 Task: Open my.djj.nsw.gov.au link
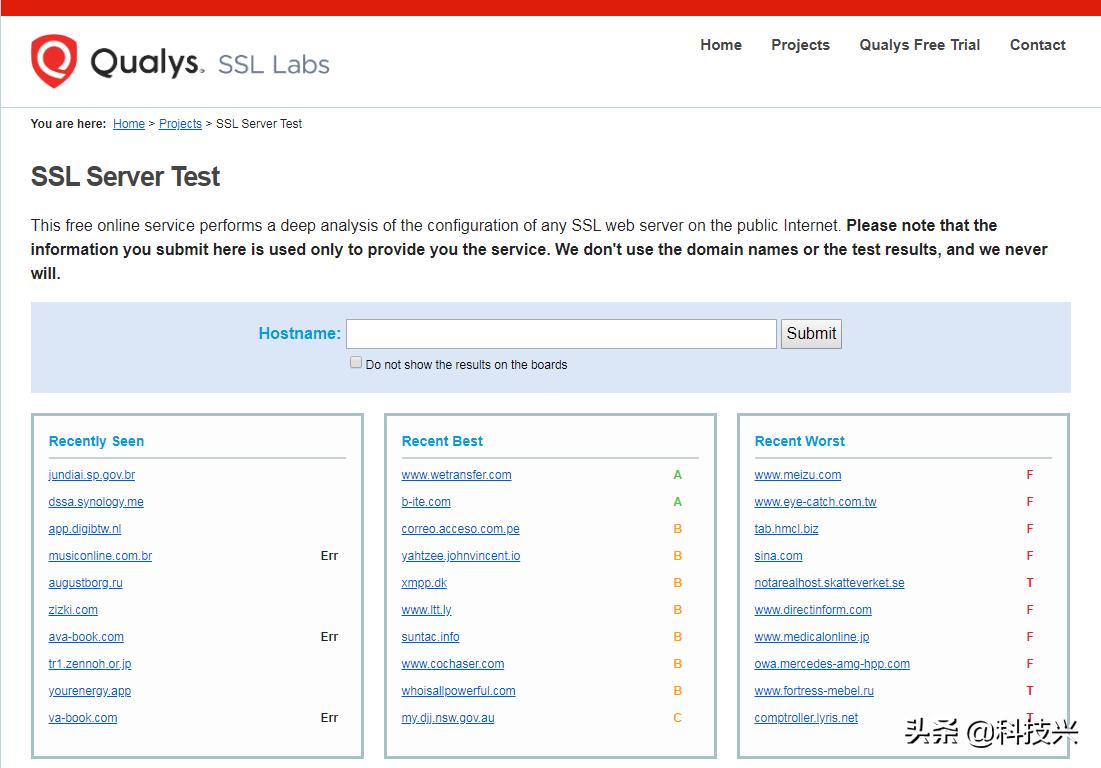[x=447, y=717]
